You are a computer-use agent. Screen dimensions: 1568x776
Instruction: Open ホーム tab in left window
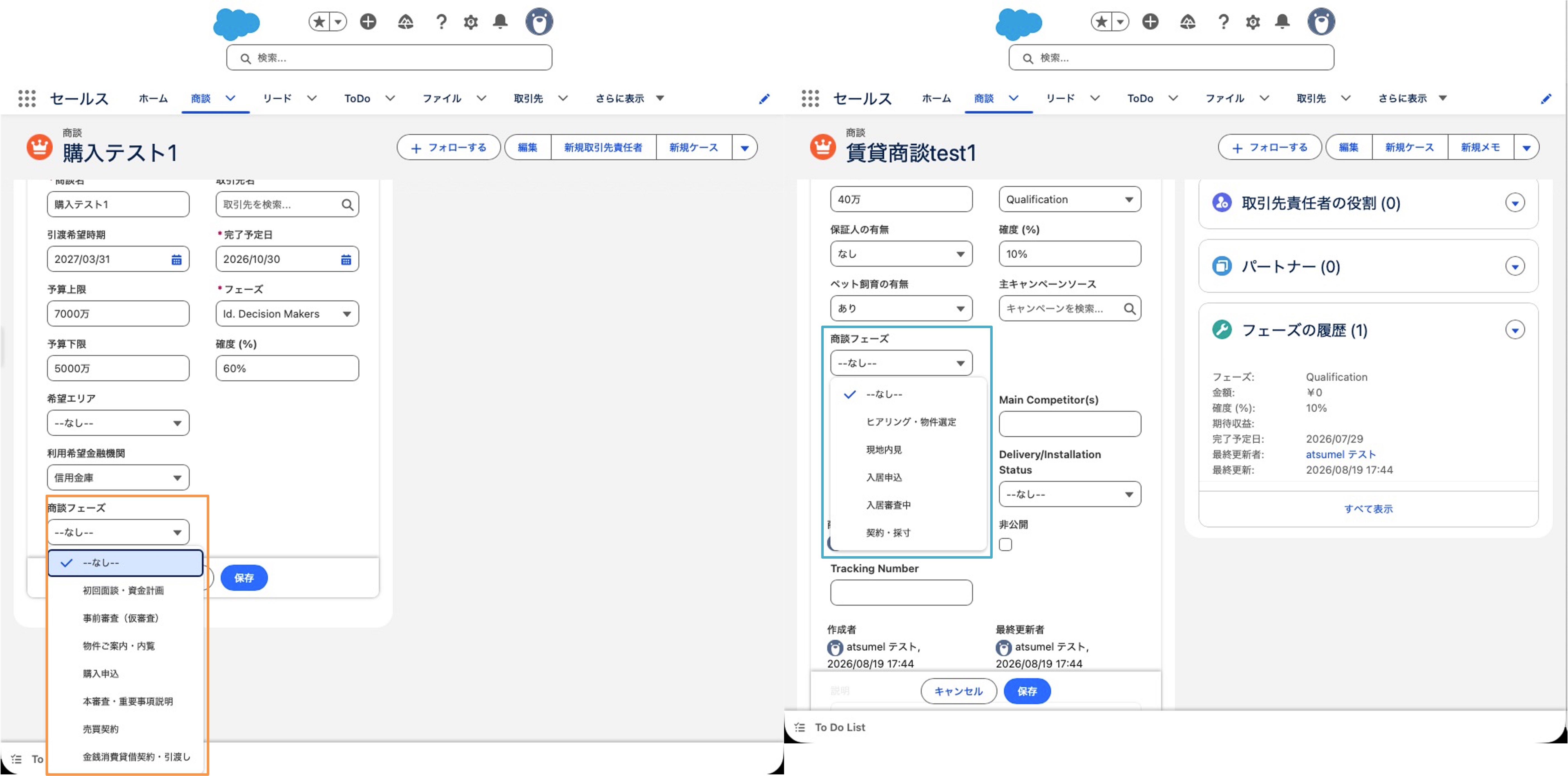(x=153, y=99)
